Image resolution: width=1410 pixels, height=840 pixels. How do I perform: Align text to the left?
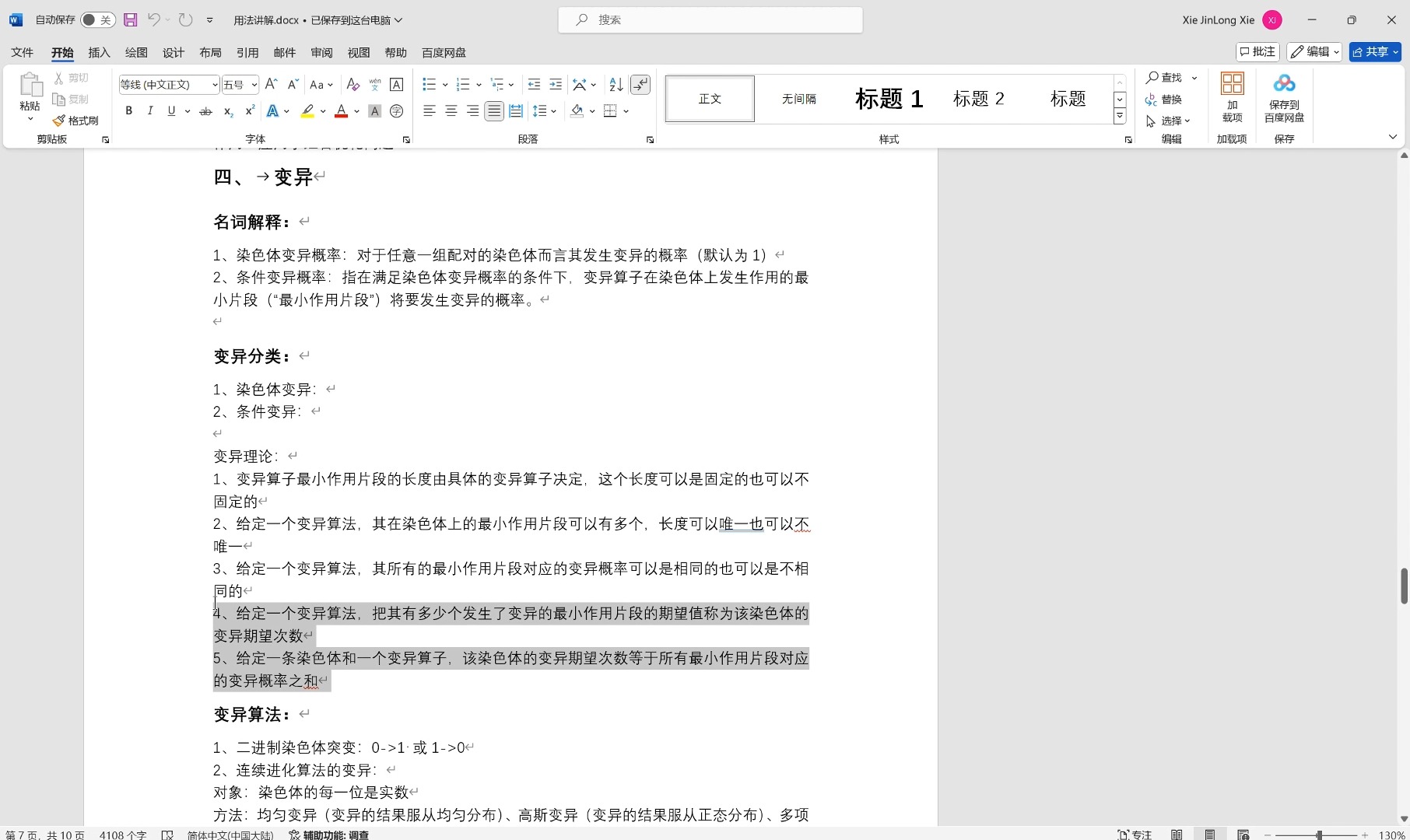point(429,111)
